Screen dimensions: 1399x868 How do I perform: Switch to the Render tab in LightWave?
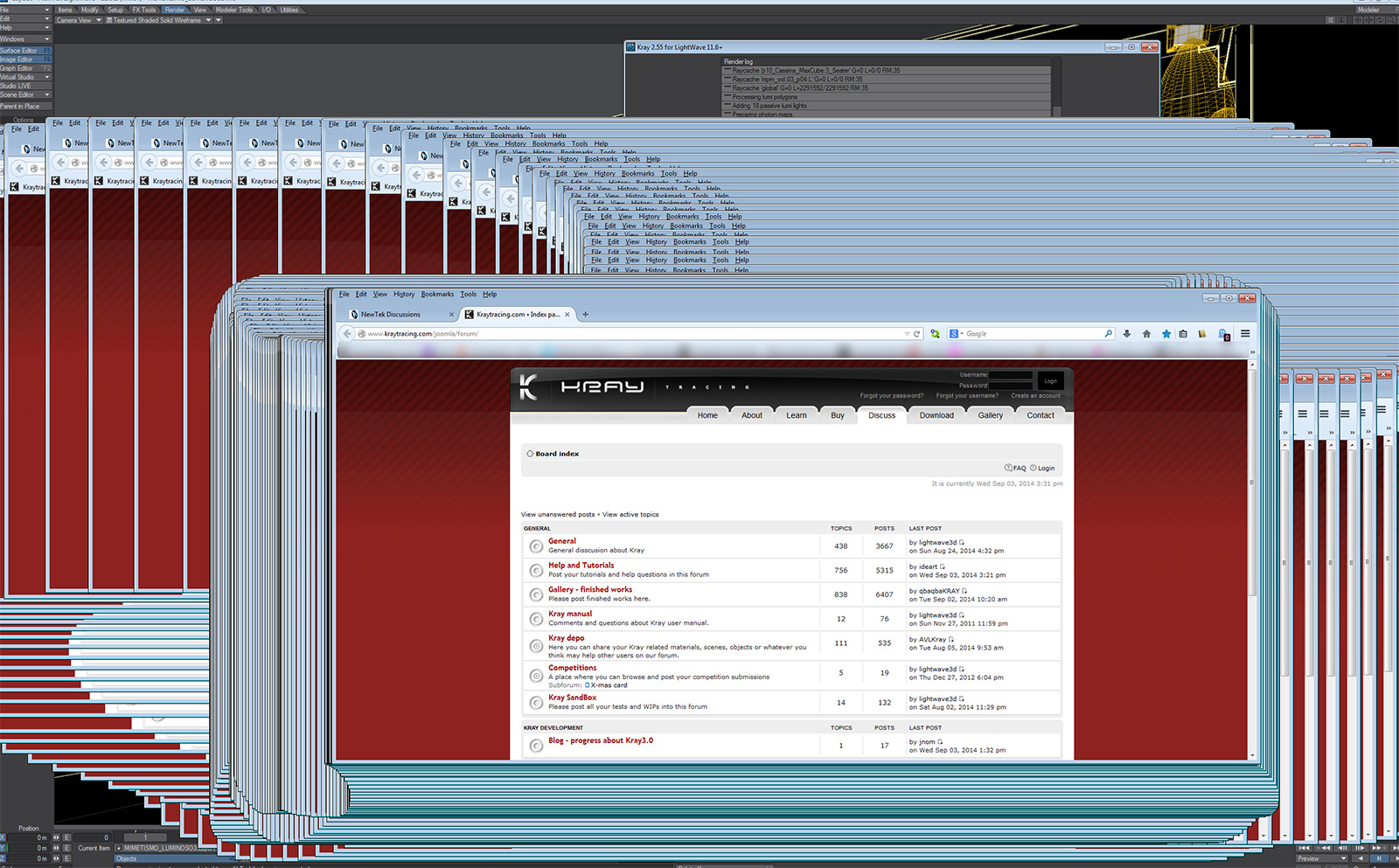click(x=175, y=10)
